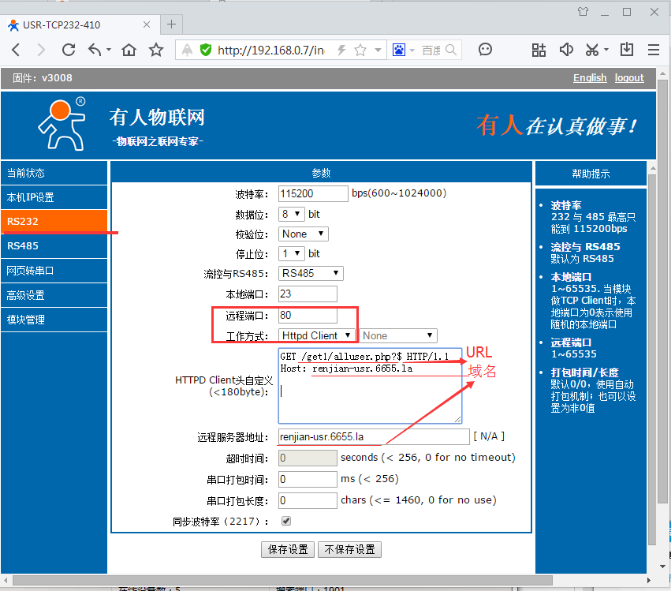Screen dimensions: 672x591
Task: Click the bookmark star beside home icon
Action: point(156,50)
